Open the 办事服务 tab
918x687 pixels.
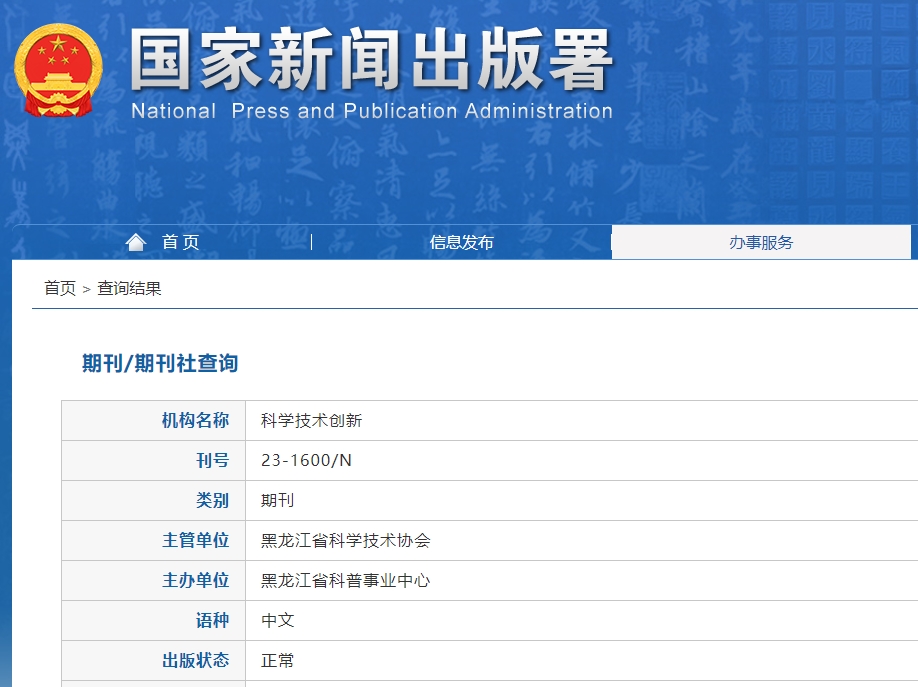(x=761, y=242)
